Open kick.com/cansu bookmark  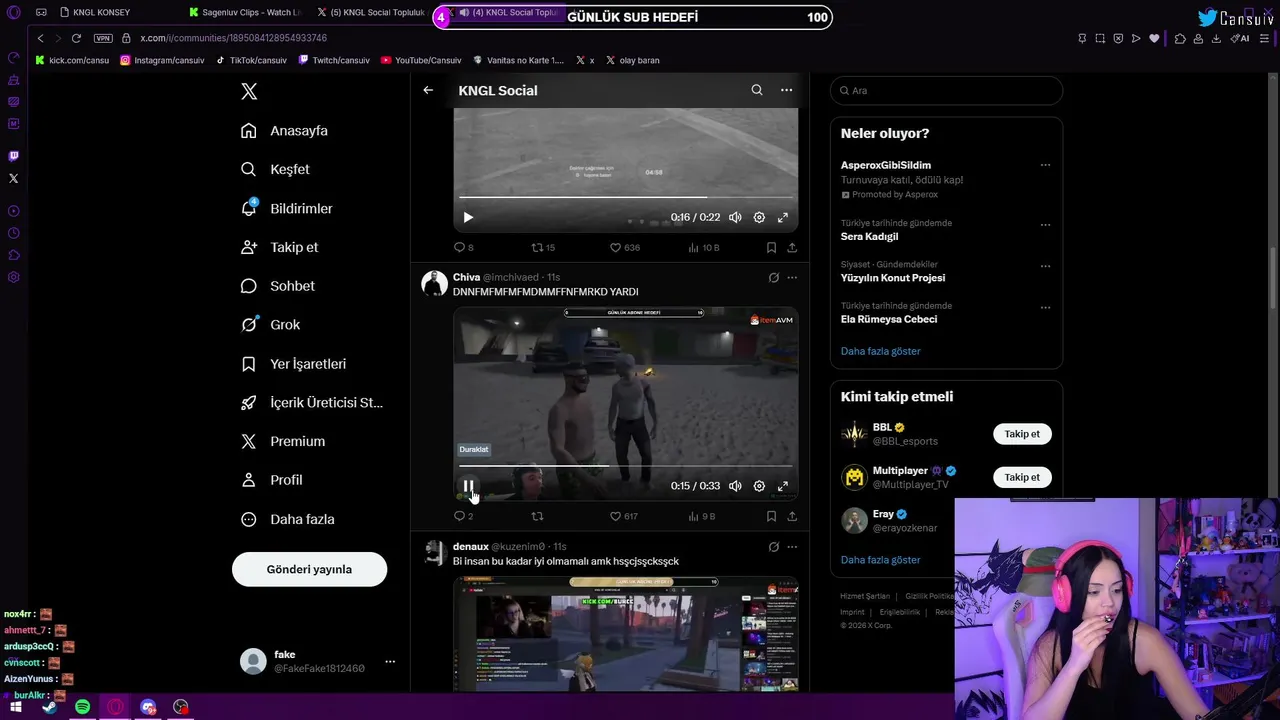click(72, 60)
